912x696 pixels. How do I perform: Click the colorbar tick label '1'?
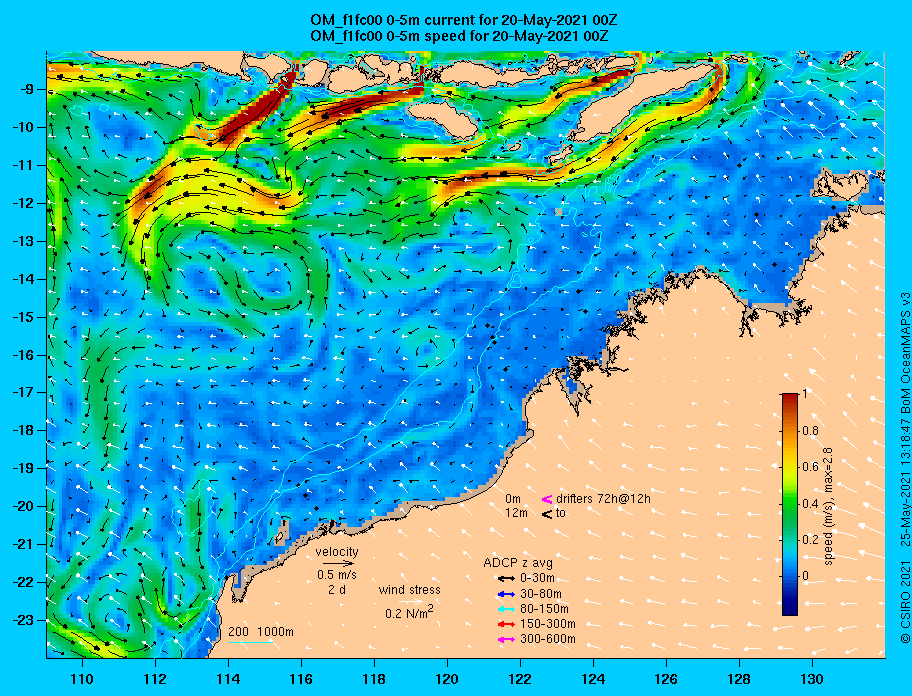pos(804,394)
